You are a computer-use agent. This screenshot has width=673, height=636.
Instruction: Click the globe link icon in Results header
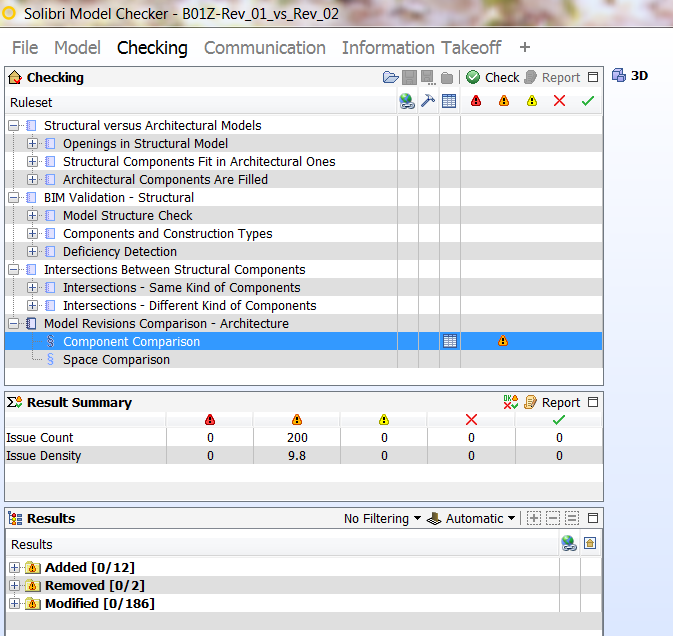[x=569, y=543]
